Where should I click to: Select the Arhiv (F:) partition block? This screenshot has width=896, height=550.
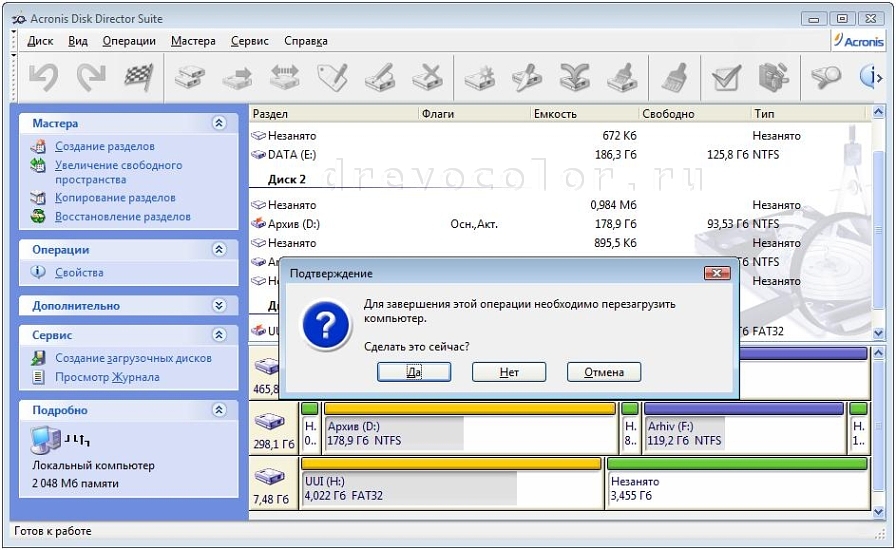pos(744,428)
